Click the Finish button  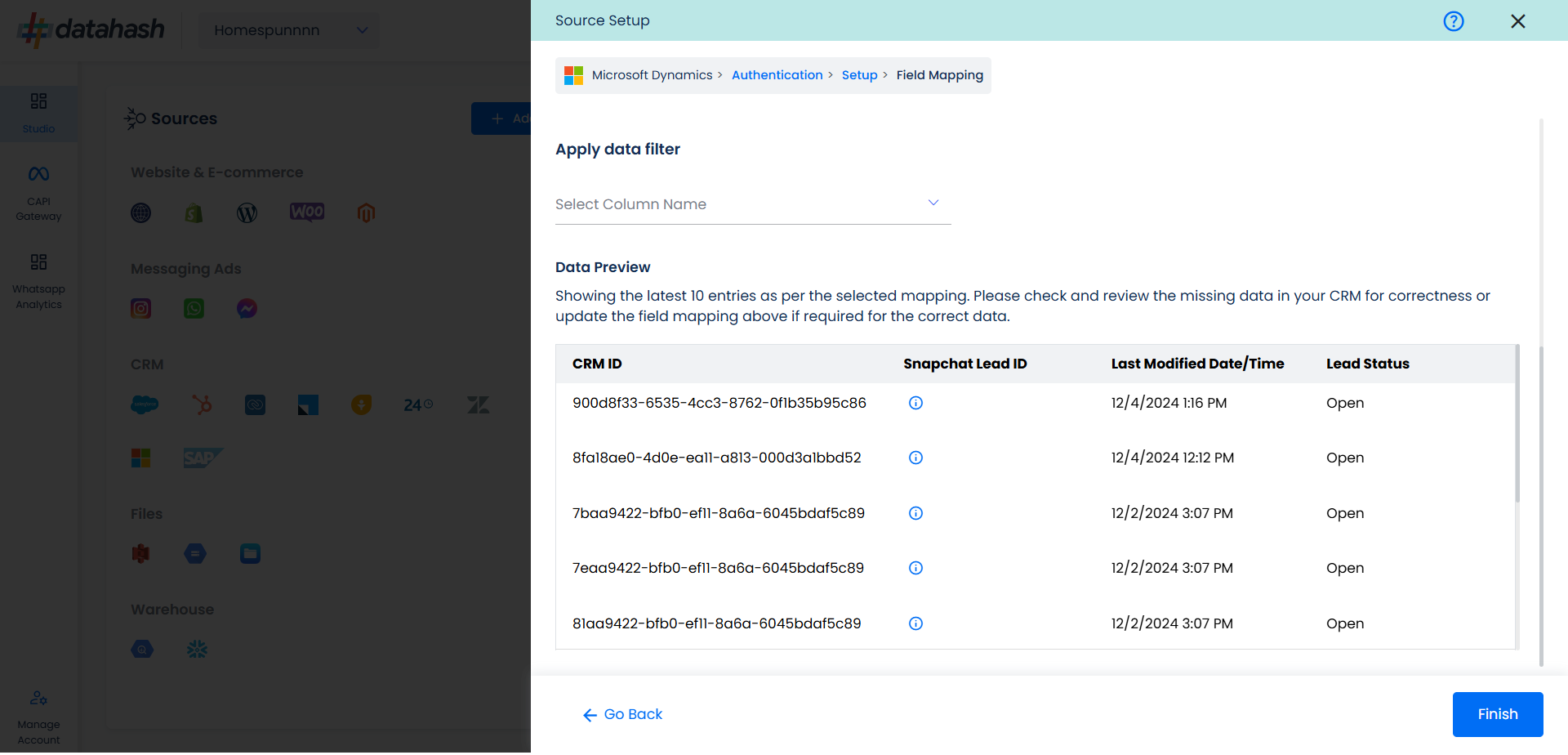point(1498,715)
